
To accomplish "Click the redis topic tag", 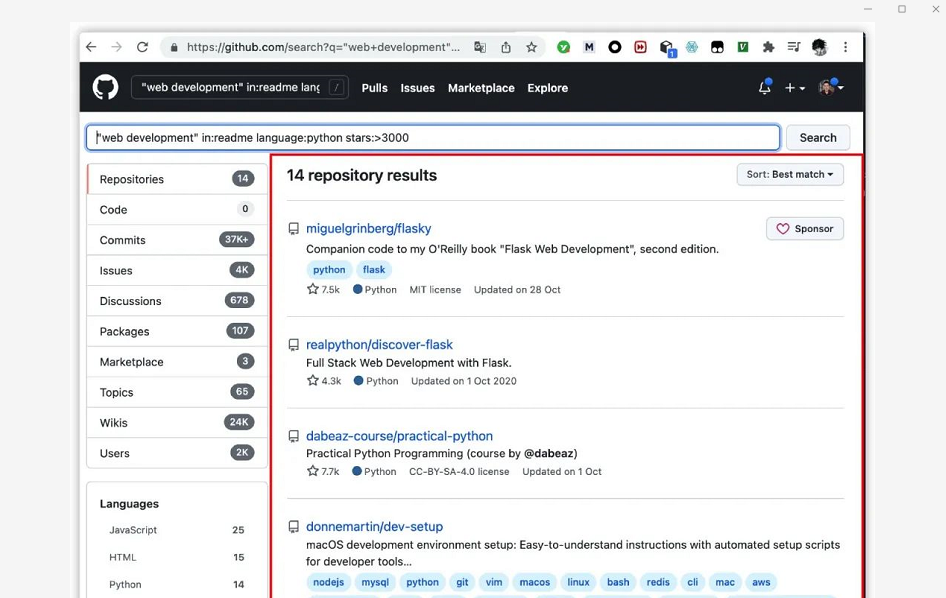I will [658, 582].
